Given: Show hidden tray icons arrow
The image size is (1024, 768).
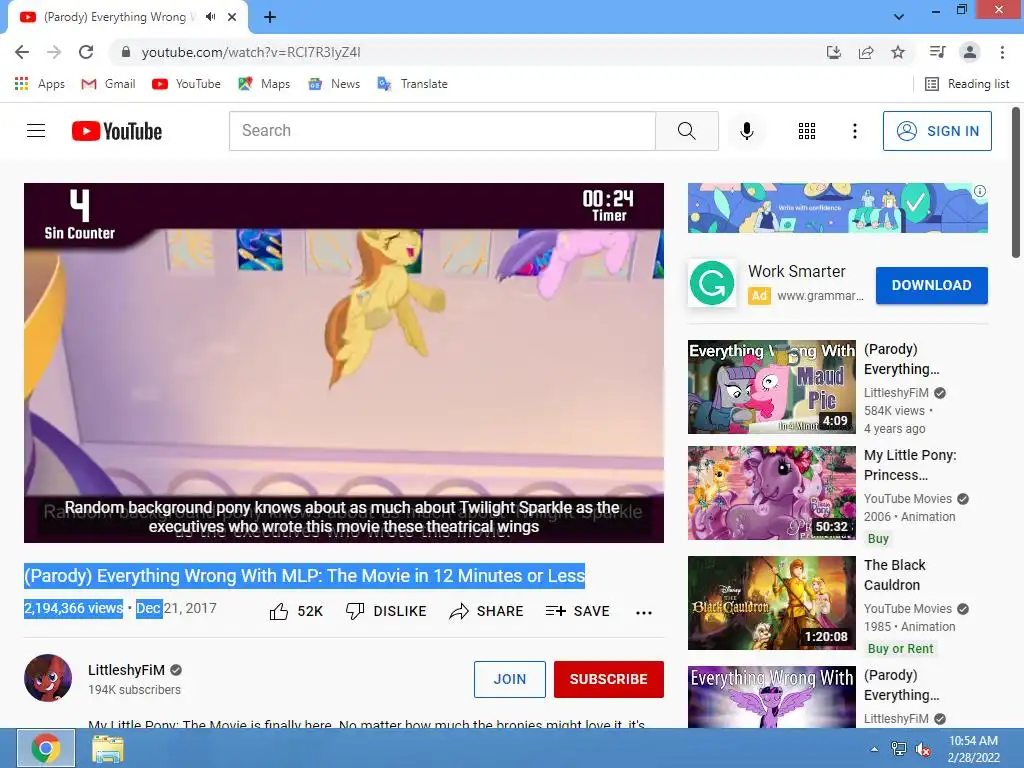Looking at the screenshot, I should [x=874, y=749].
